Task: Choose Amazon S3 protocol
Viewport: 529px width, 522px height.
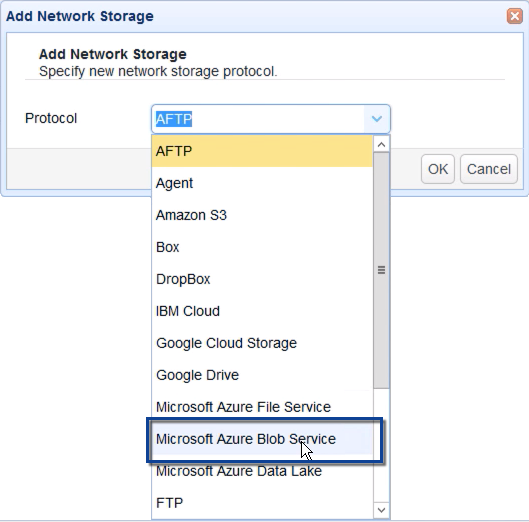Action: tap(262, 215)
